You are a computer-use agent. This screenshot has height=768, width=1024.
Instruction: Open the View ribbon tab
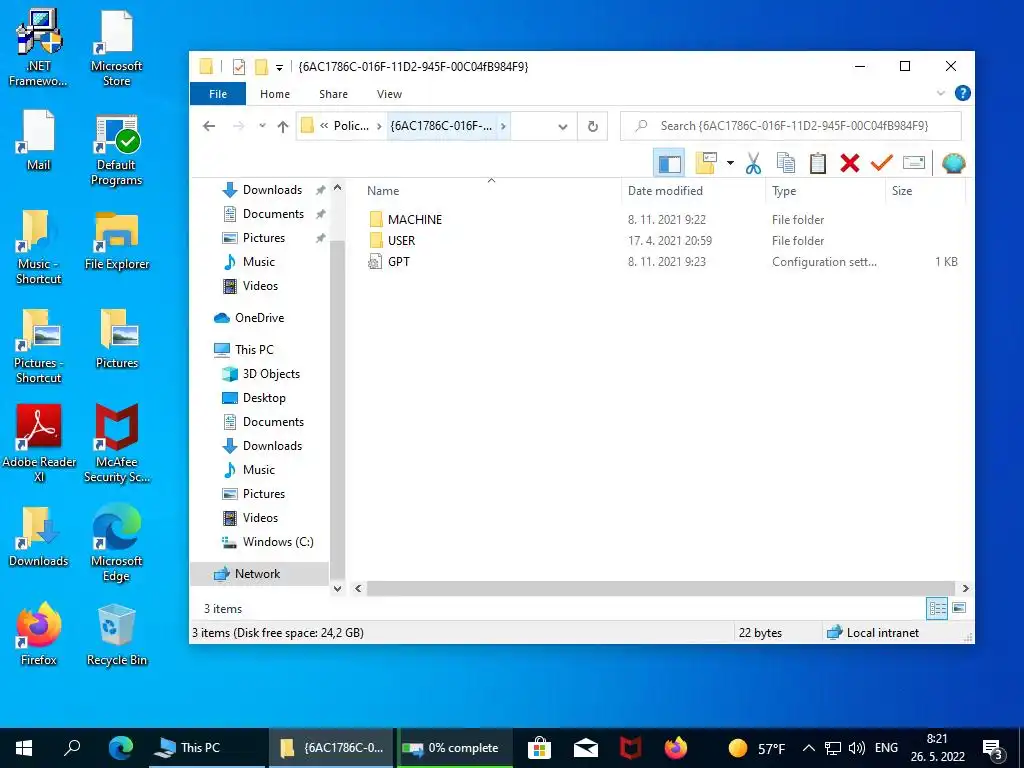point(389,94)
